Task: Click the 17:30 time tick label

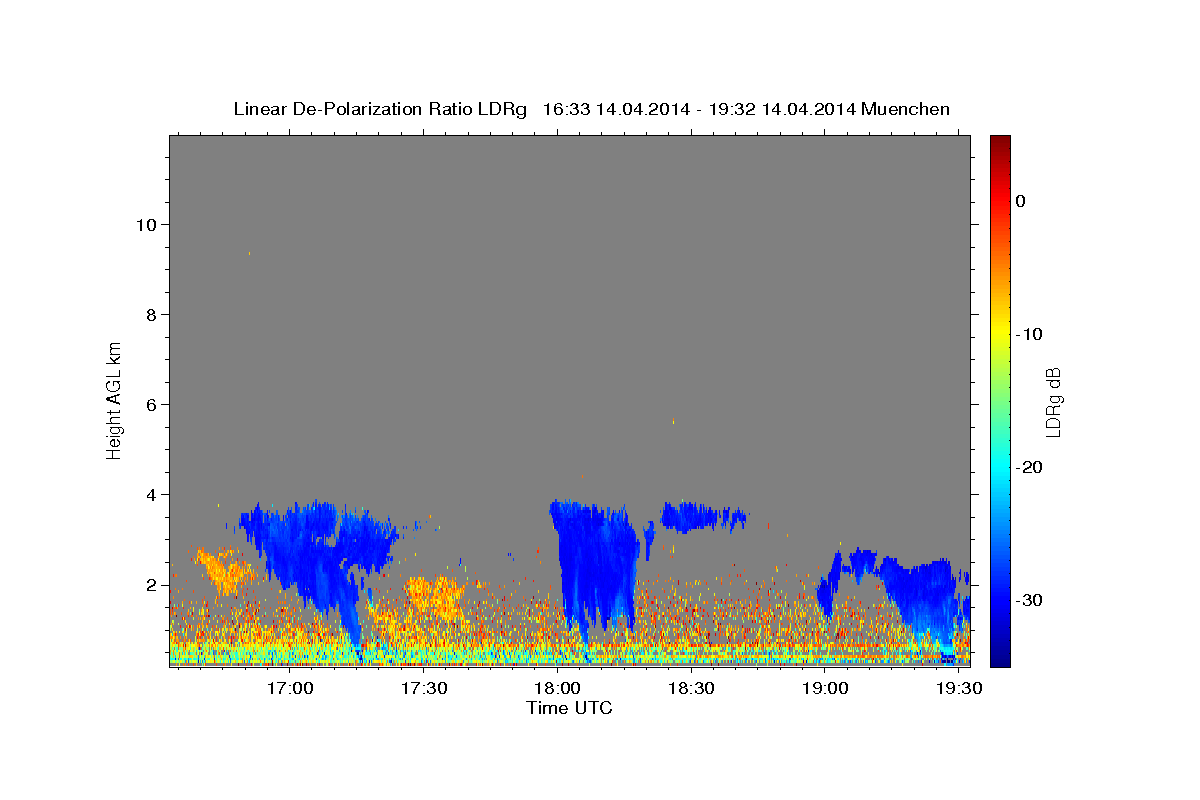Action: coord(424,689)
